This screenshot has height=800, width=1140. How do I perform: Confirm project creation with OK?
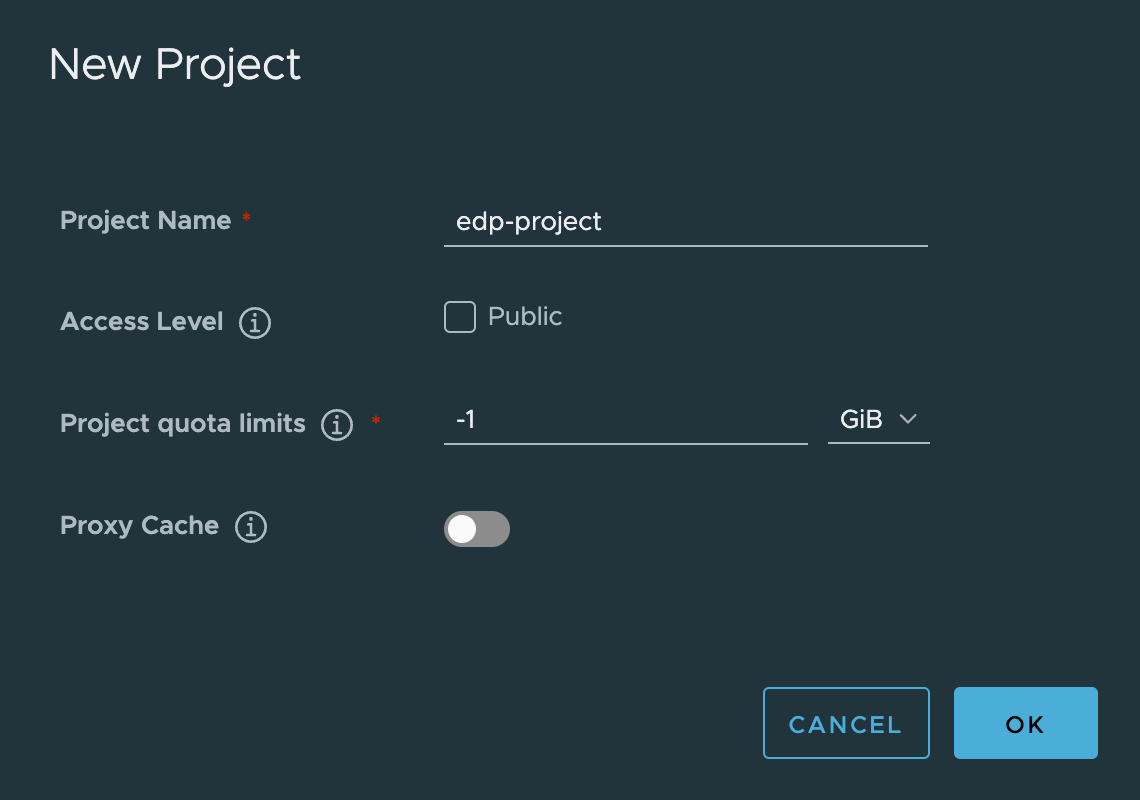pos(1025,723)
